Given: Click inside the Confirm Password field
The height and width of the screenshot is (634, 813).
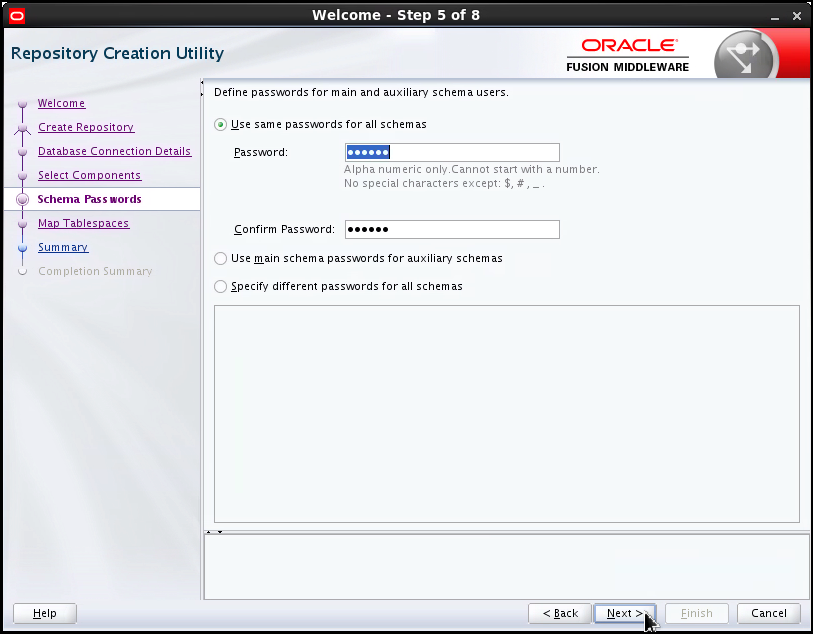Looking at the screenshot, I should pyautogui.click(x=451, y=229).
